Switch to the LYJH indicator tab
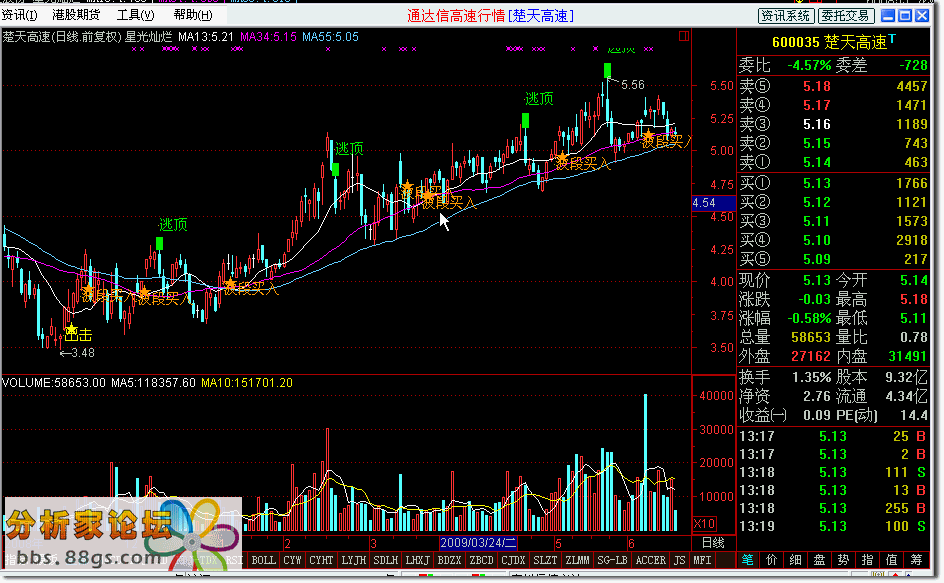This screenshot has height=583, width=944. 353,560
